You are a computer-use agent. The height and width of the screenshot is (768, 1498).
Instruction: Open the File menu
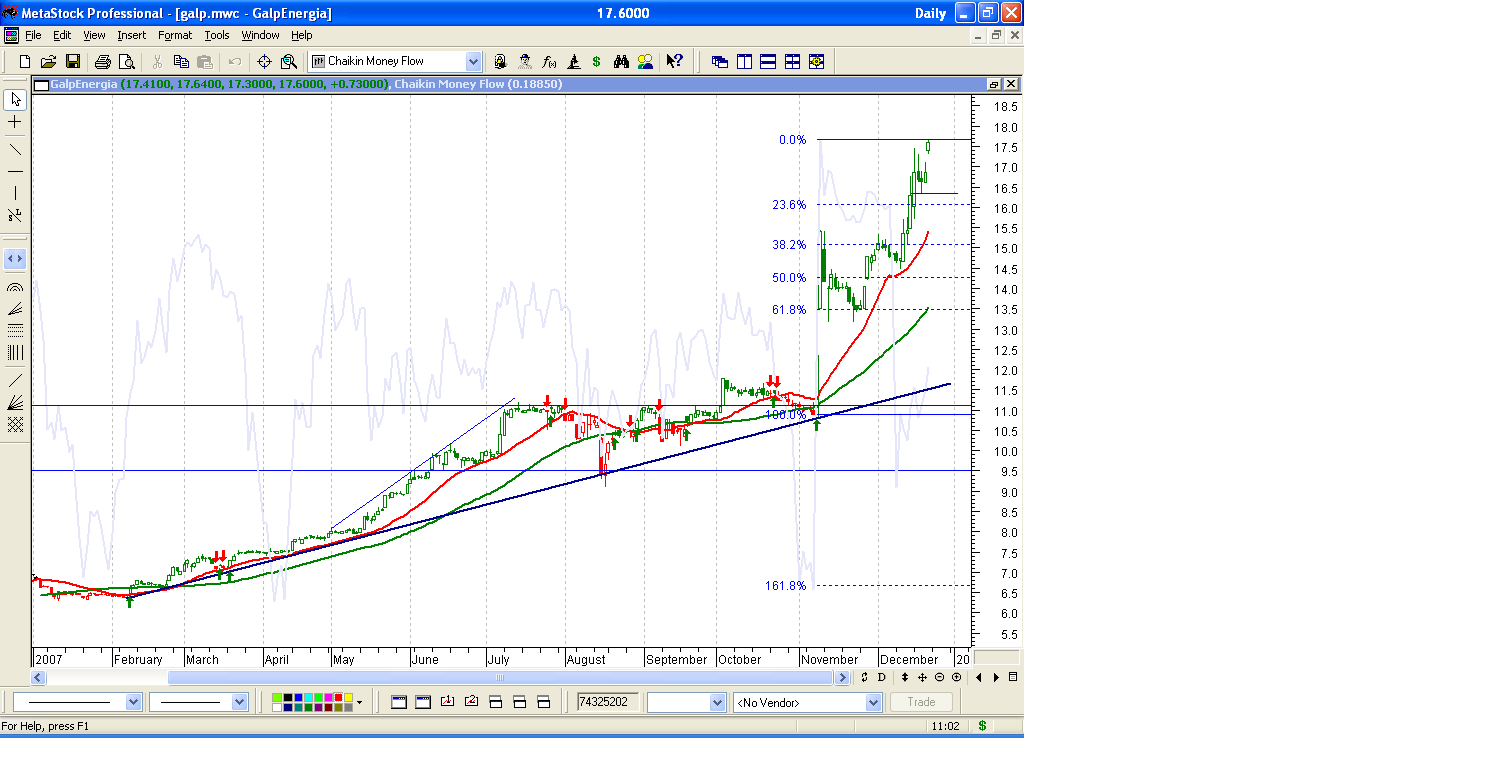point(33,35)
